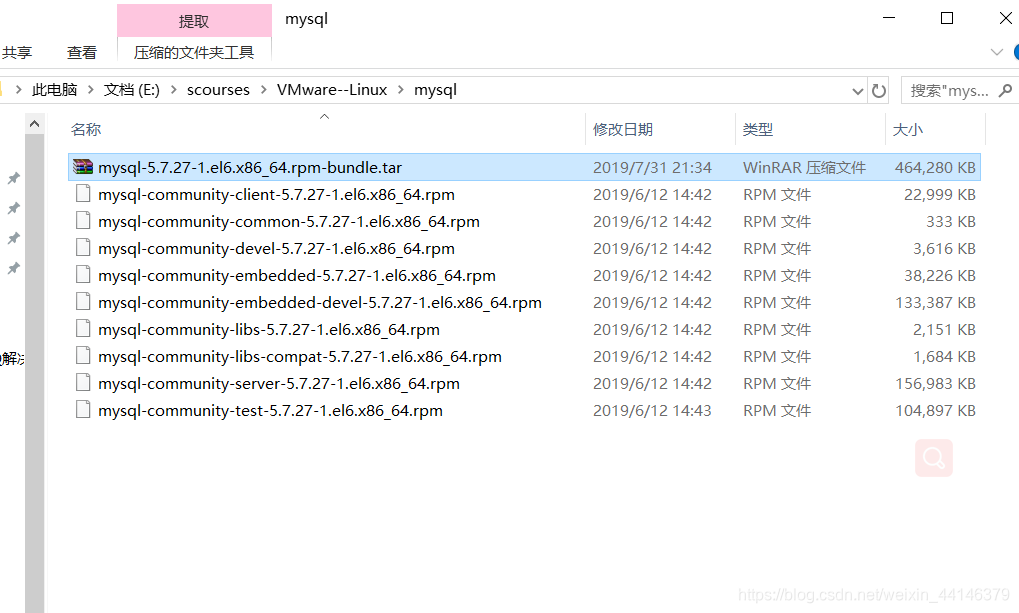Open the 查看 ribbon tab
This screenshot has height=613, width=1019.
point(82,52)
